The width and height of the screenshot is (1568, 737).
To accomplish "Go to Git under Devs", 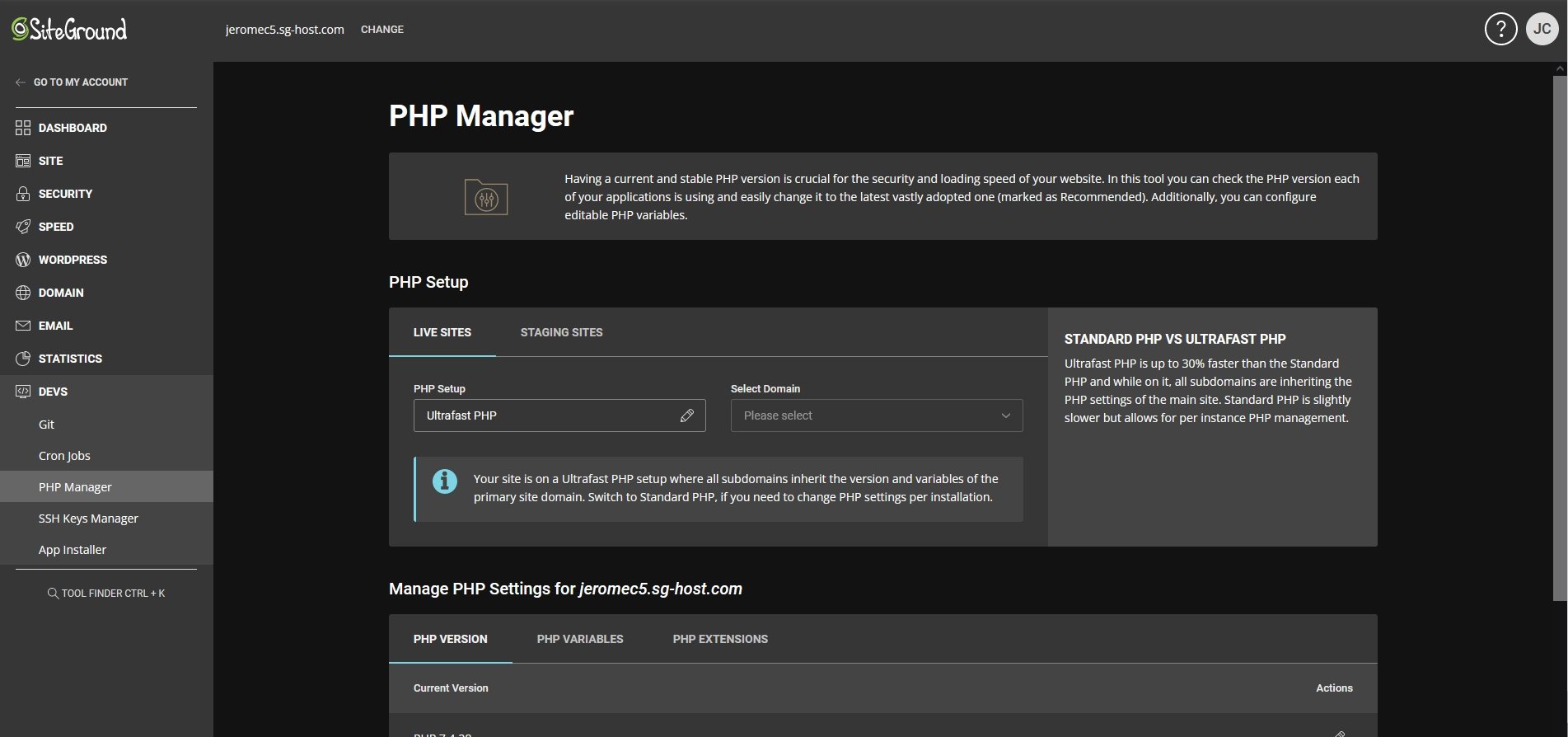I will click(106, 425).
